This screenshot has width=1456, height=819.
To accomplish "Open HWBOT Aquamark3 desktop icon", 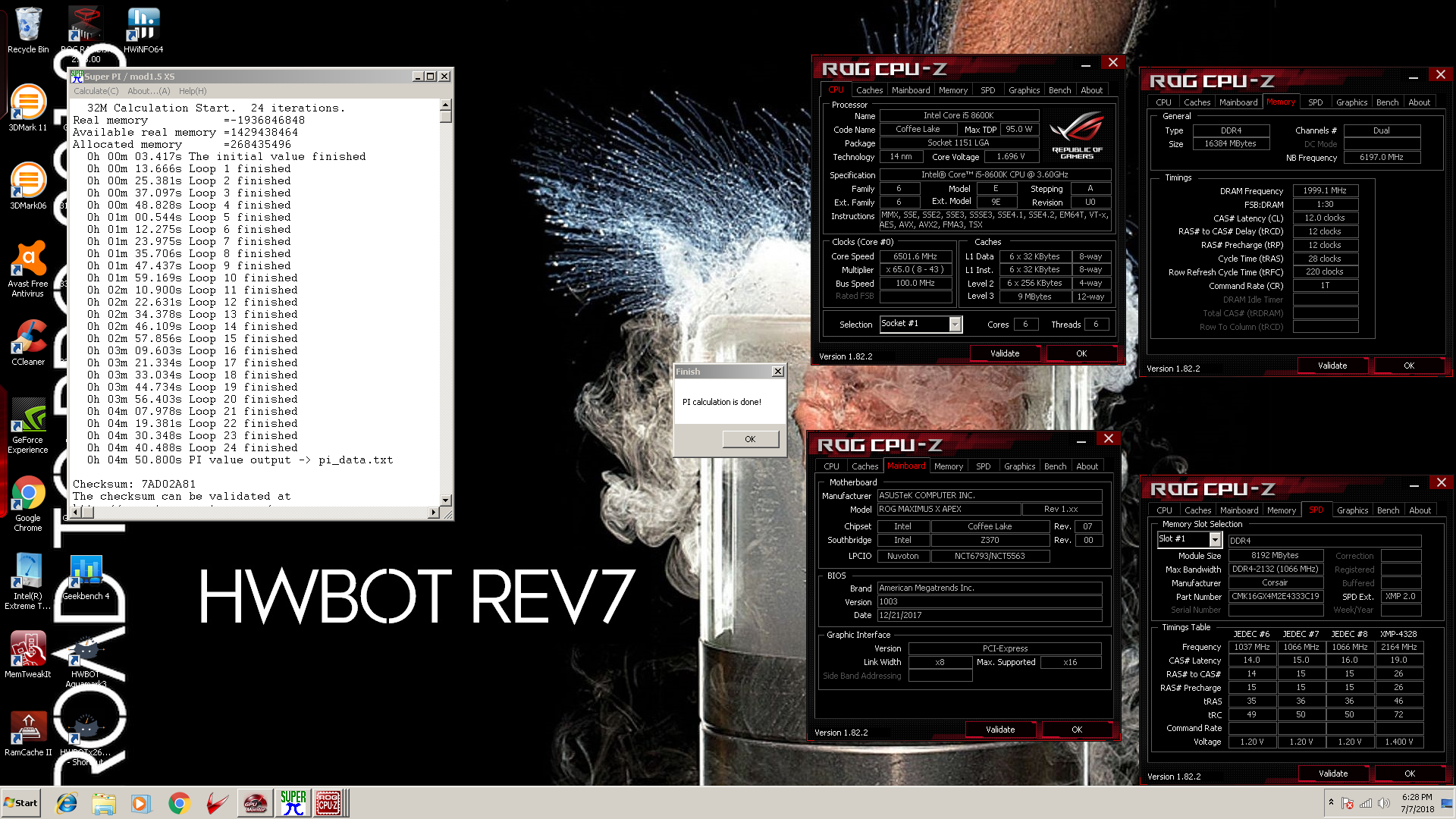I will 86,661.
